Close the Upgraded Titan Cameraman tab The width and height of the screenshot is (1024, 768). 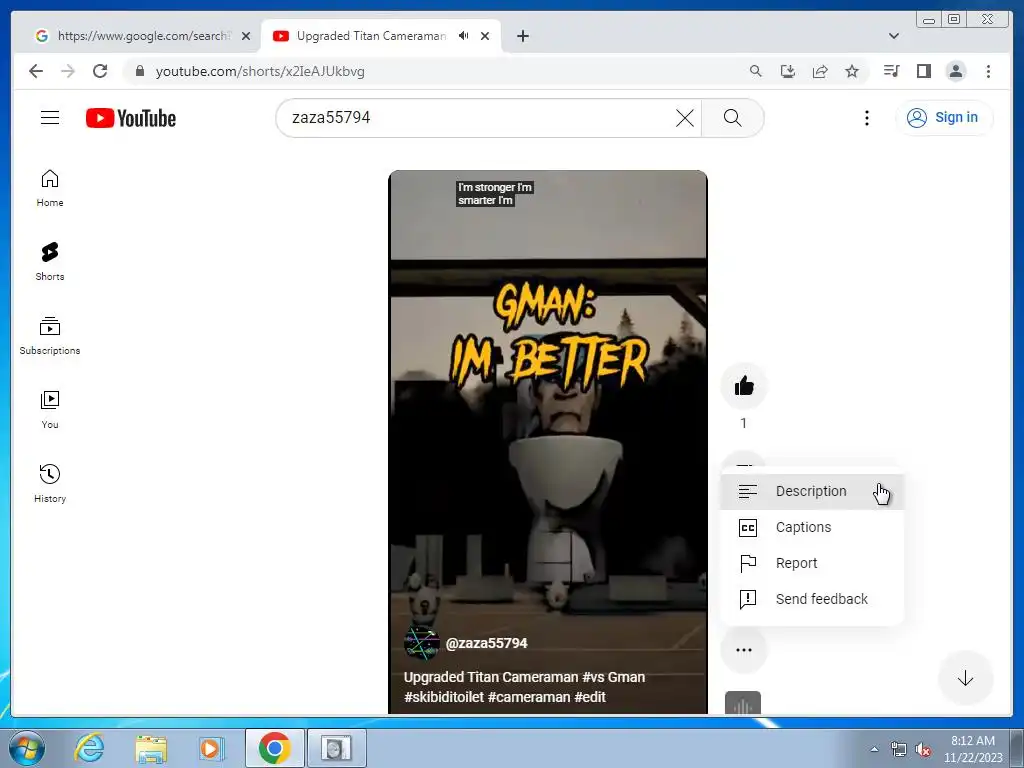pyautogui.click(x=485, y=36)
